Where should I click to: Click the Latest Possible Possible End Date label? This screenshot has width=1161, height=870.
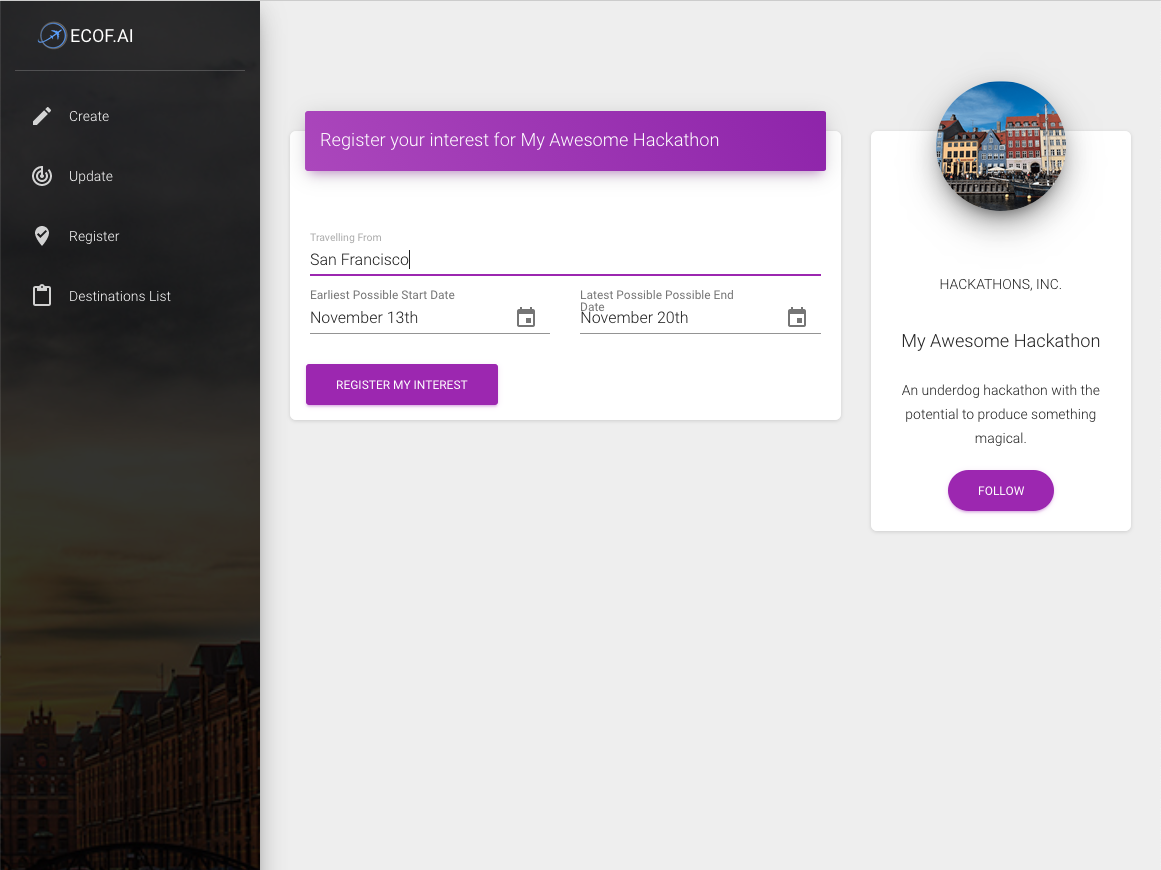coord(657,300)
